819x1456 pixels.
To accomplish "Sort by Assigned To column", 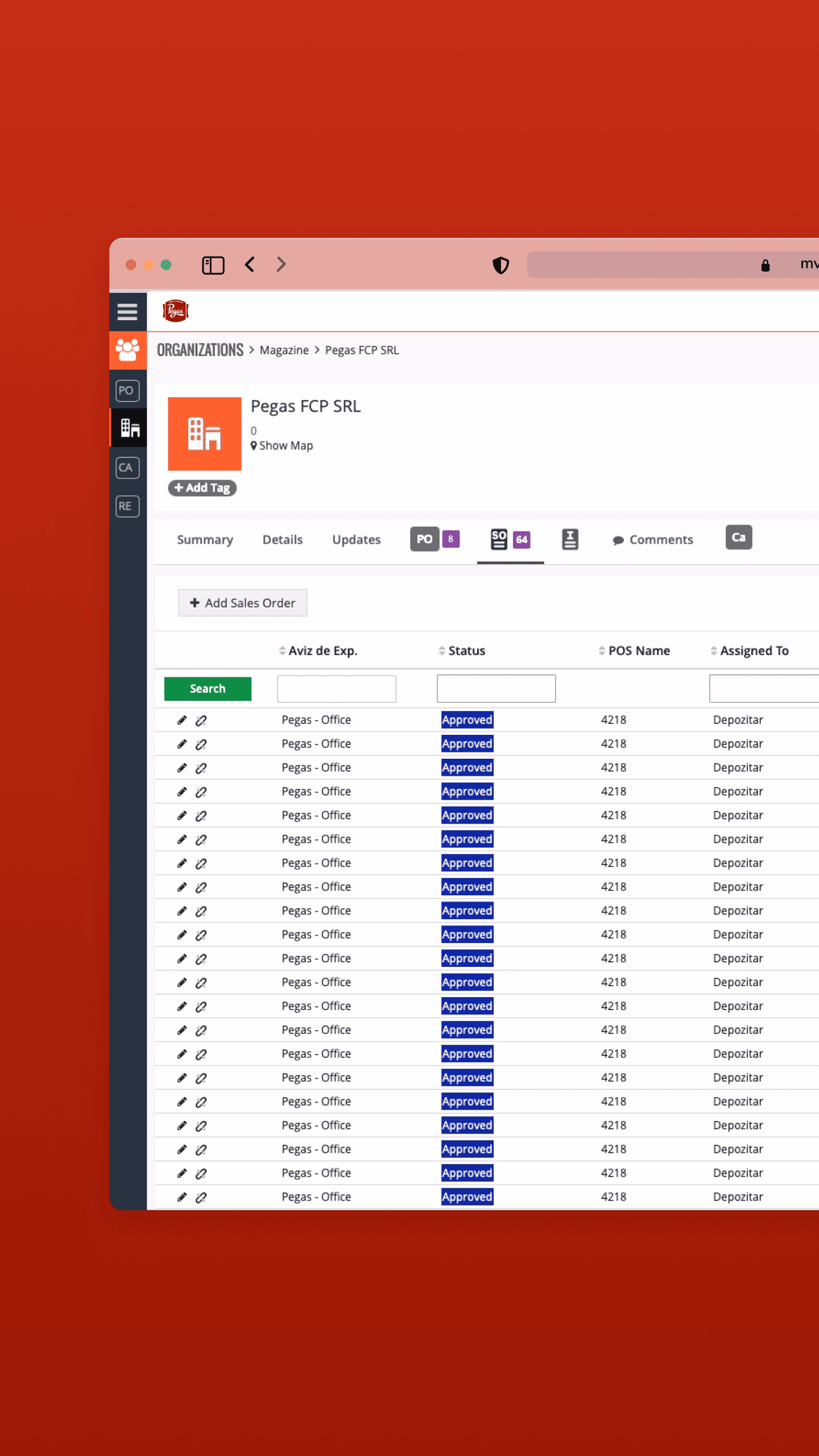I will pyautogui.click(x=750, y=651).
